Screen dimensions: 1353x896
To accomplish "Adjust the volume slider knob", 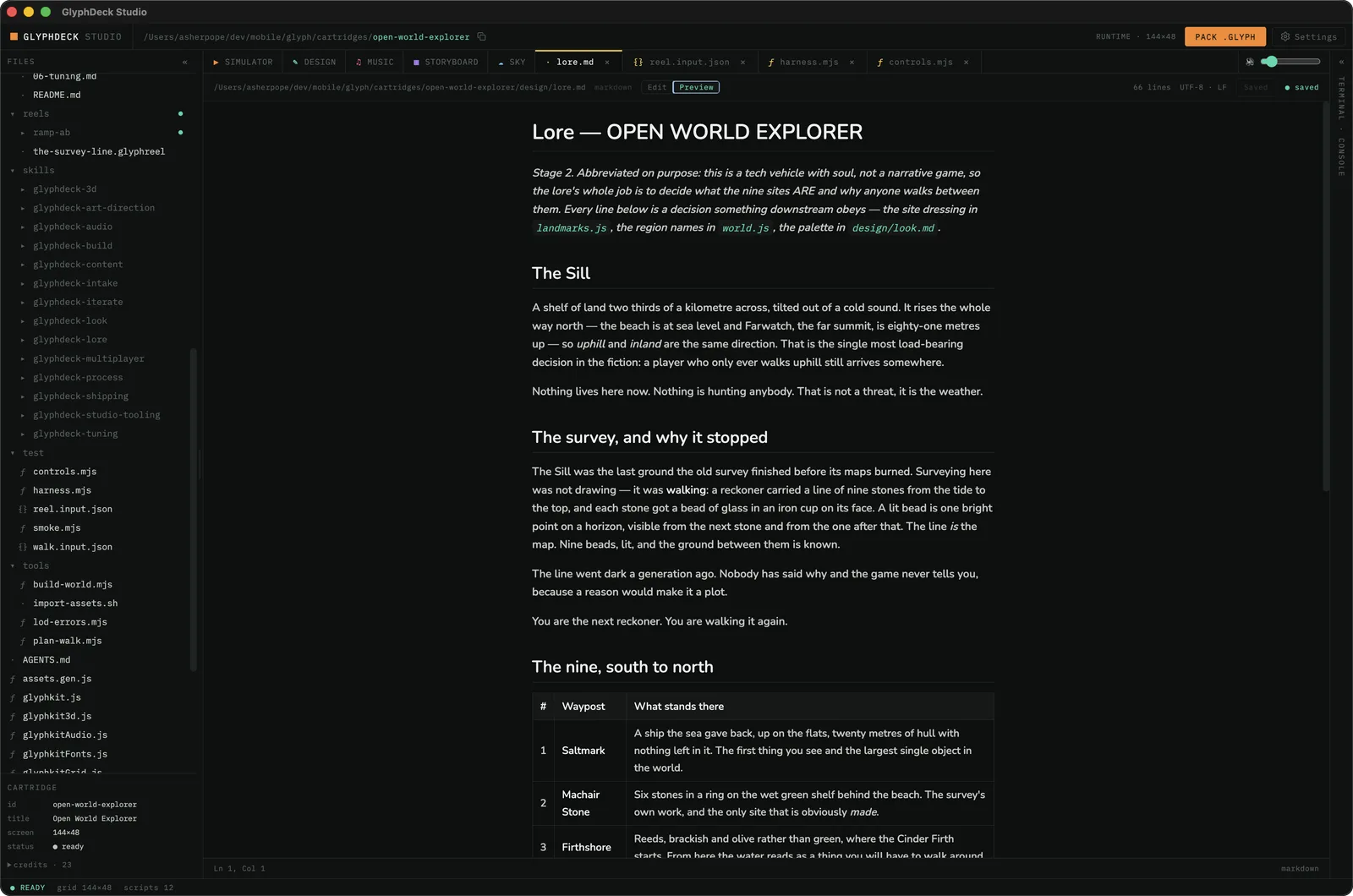I will pyautogui.click(x=1270, y=62).
